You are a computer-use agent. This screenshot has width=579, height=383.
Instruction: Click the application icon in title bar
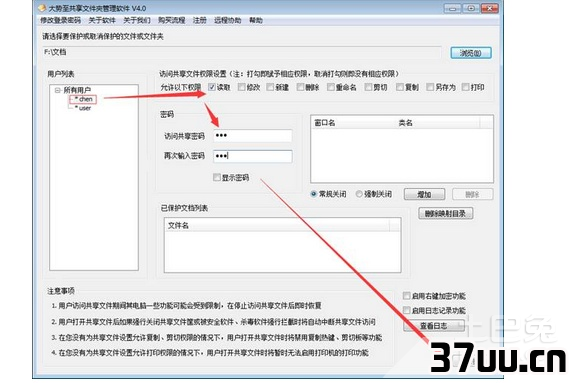(42, 8)
